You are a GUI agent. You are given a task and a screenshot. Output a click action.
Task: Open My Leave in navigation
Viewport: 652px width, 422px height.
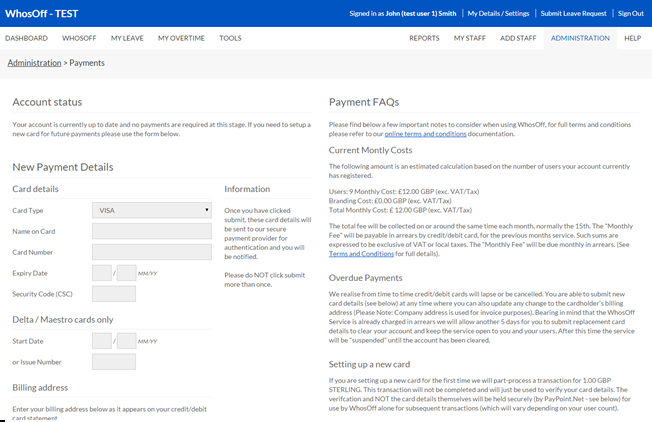pyautogui.click(x=127, y=38)
